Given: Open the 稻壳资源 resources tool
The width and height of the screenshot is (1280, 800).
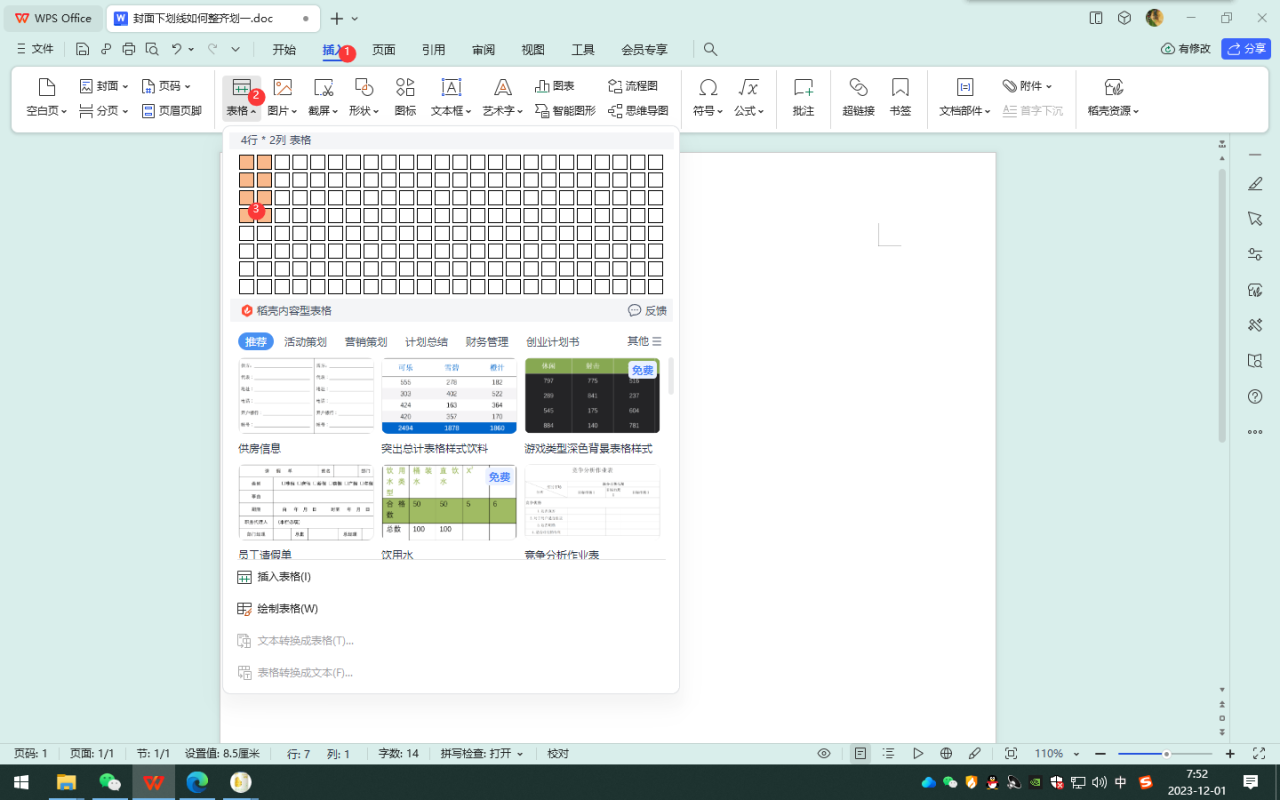Looking at the screenshot, I should click(x=1114, y=98).
